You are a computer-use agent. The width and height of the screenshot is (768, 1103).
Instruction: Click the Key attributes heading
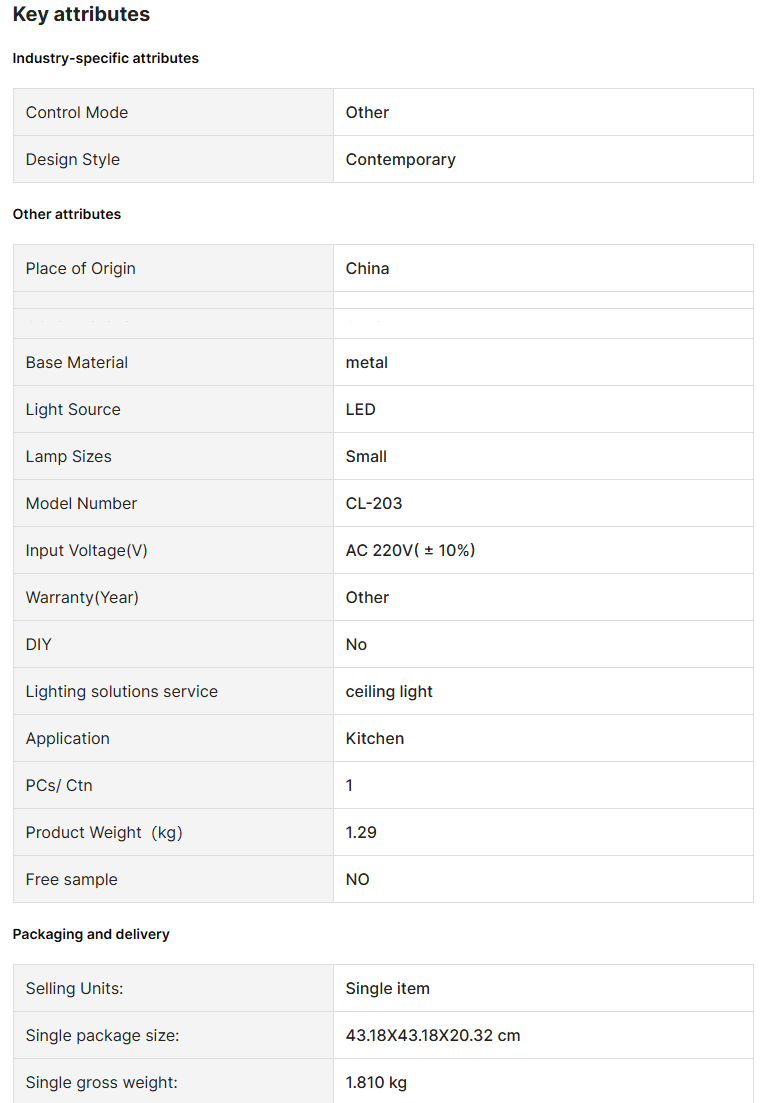(x=81, y=15)
